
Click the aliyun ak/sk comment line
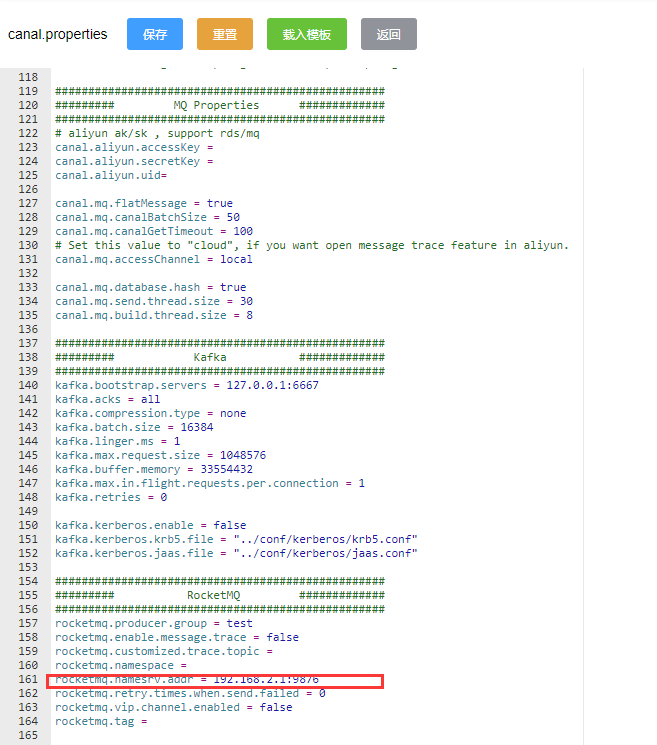click(x=157, y=134)
